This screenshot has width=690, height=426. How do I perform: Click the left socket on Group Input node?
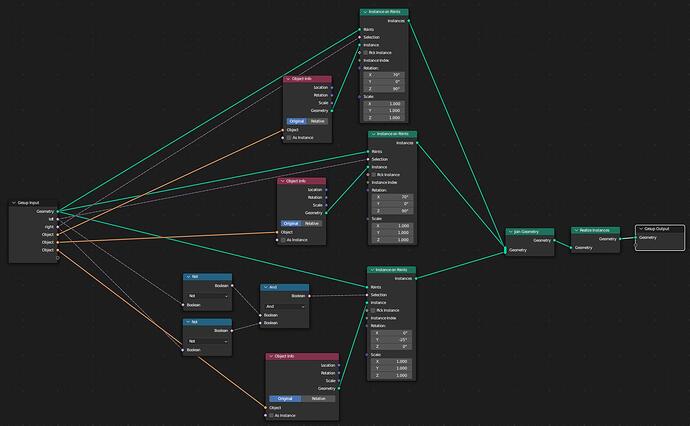tap(58, 219)
